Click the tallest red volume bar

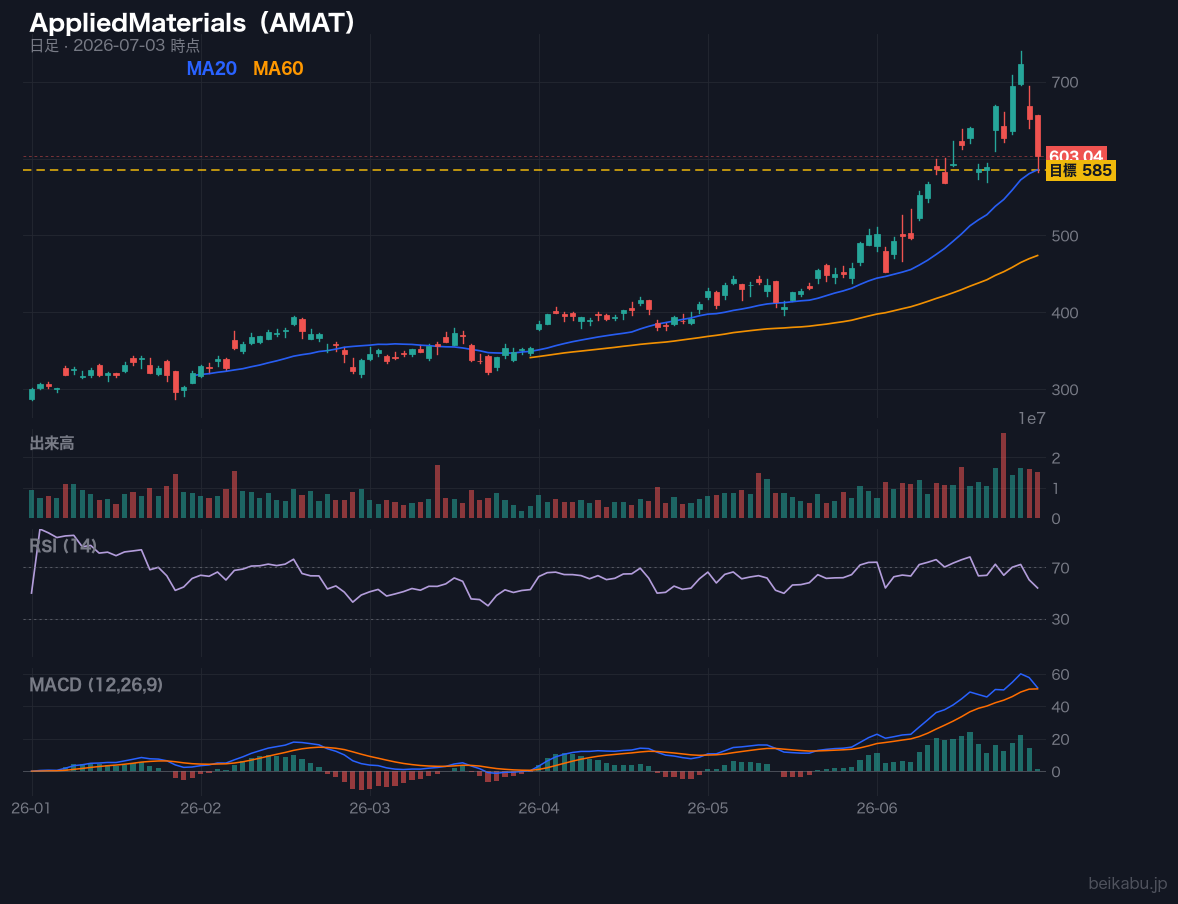coord(1004,476)
